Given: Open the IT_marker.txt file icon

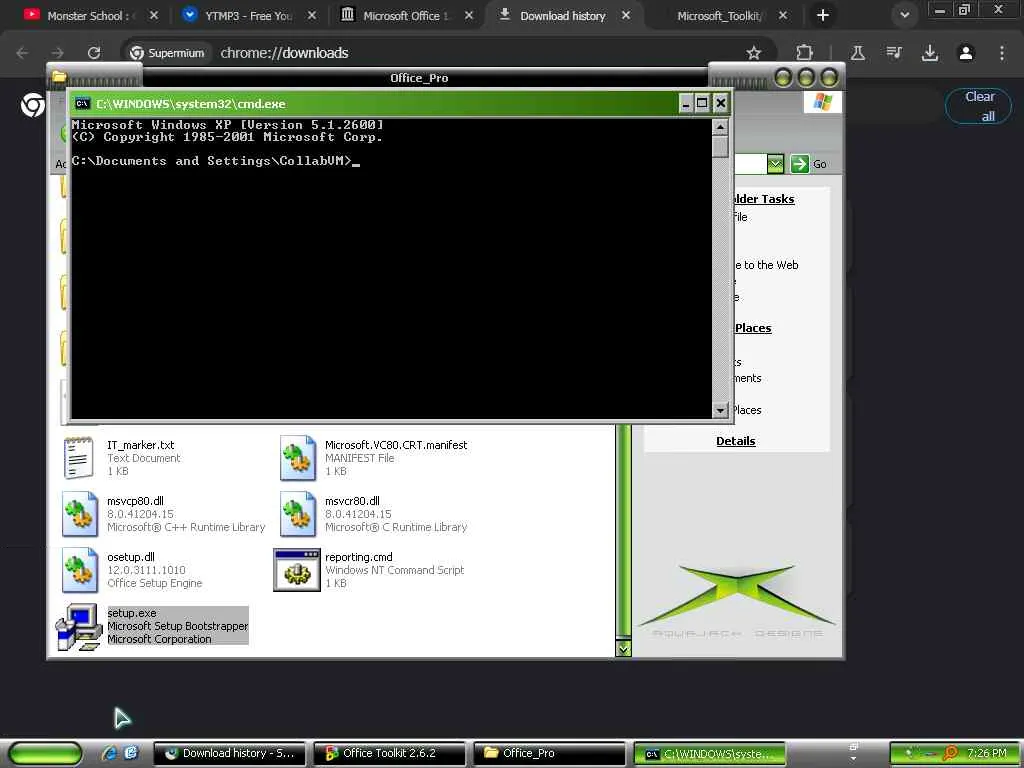Looking at the screenshot, I should coord(78,458).
